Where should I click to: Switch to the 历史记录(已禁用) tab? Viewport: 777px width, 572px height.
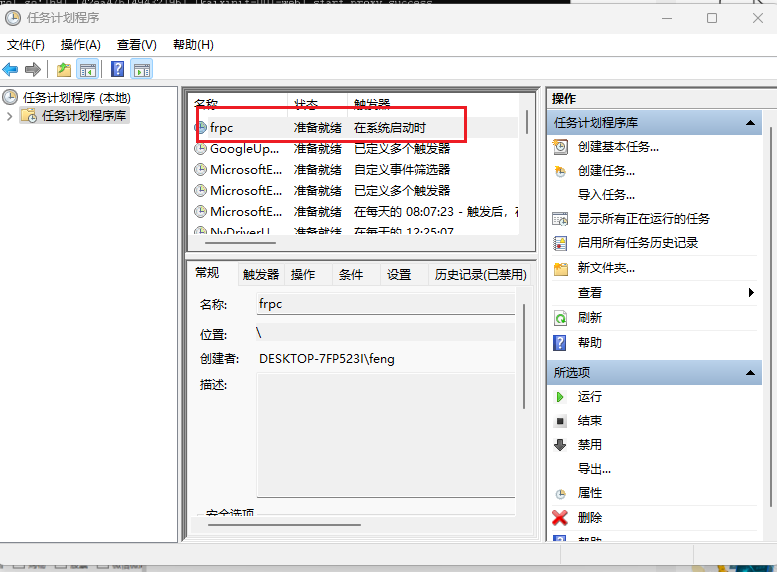pos(480,275)
